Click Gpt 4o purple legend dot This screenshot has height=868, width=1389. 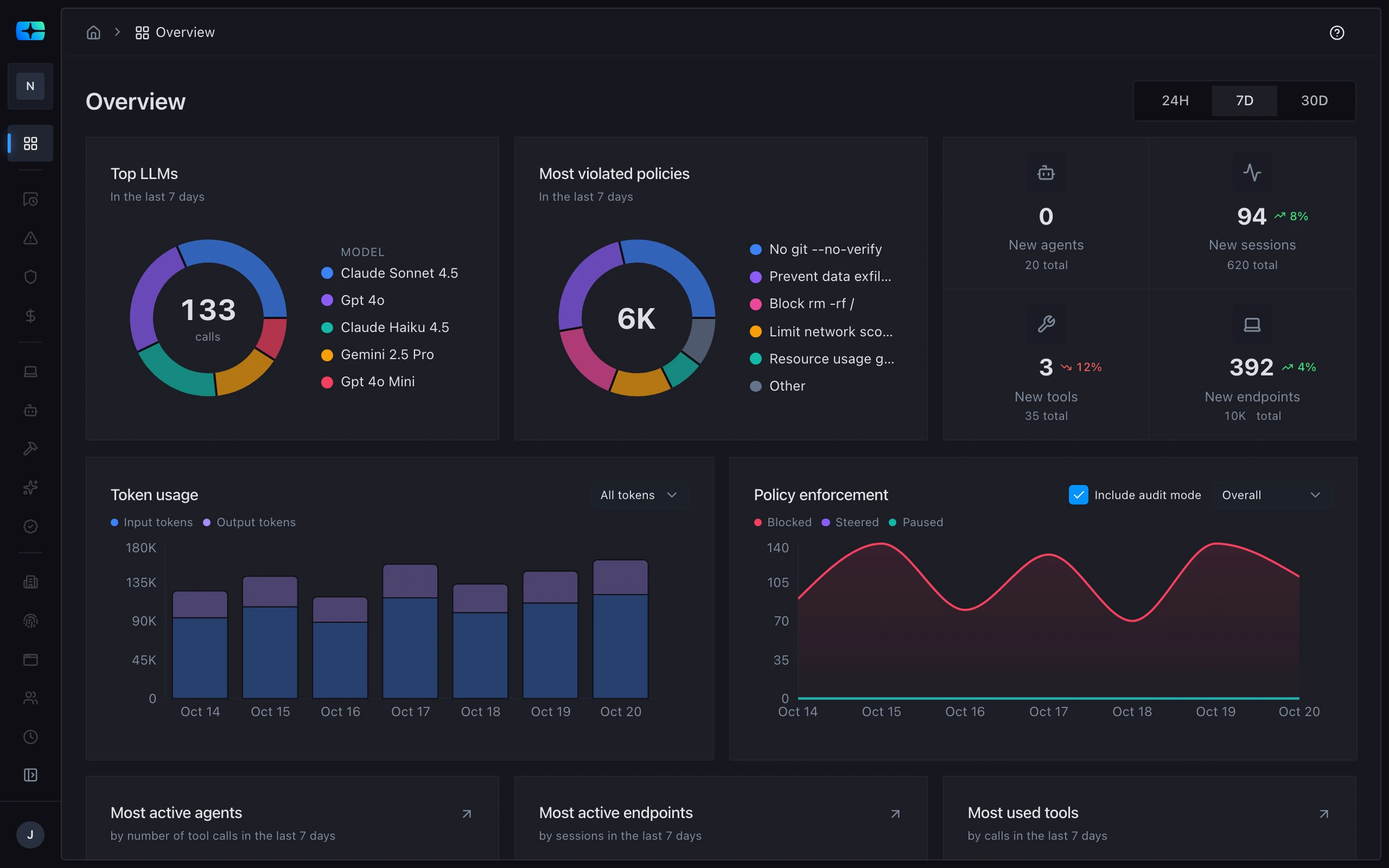click(x=327, y=300)
